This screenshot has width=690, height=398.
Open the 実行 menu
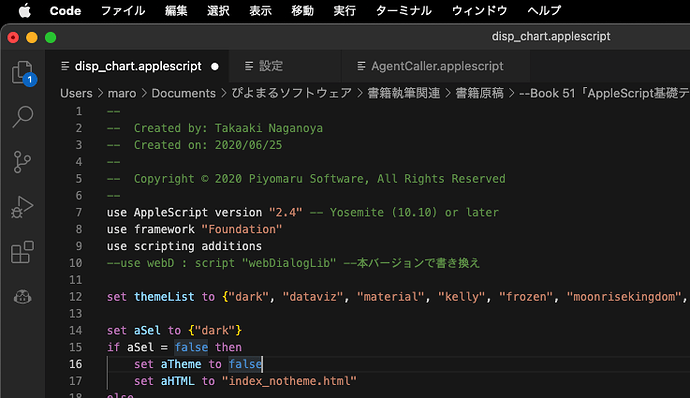pos(345,11)
